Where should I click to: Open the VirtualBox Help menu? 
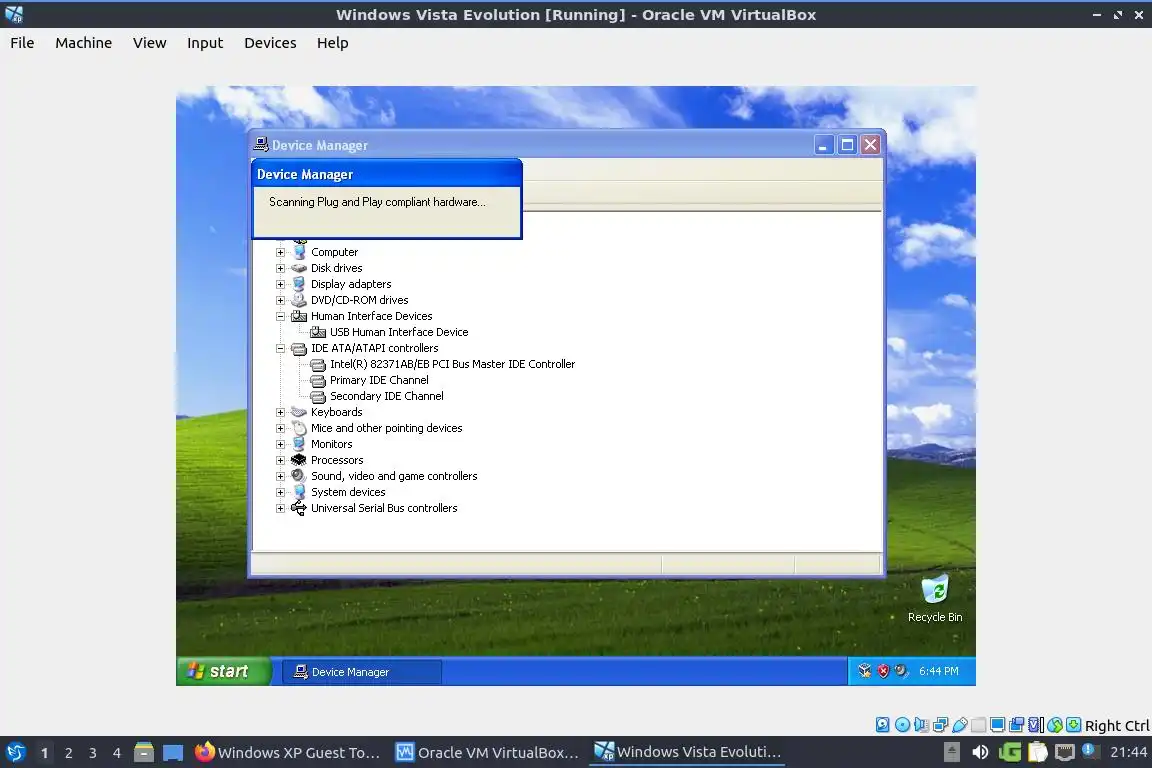point(333,43)
